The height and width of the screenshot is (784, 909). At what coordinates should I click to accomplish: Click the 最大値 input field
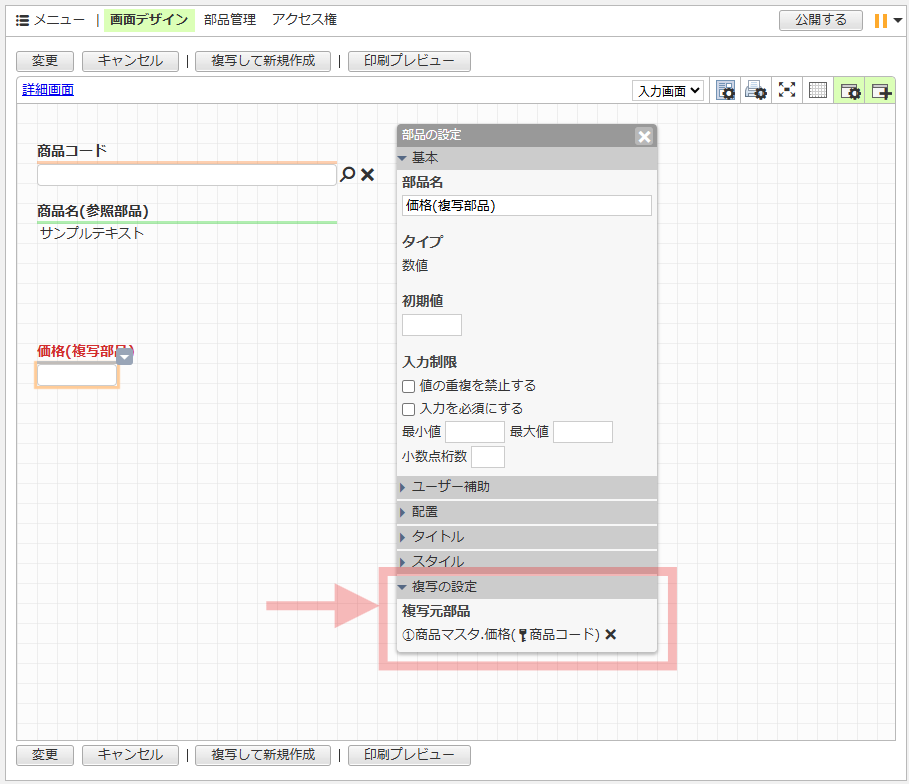(583, 432)
